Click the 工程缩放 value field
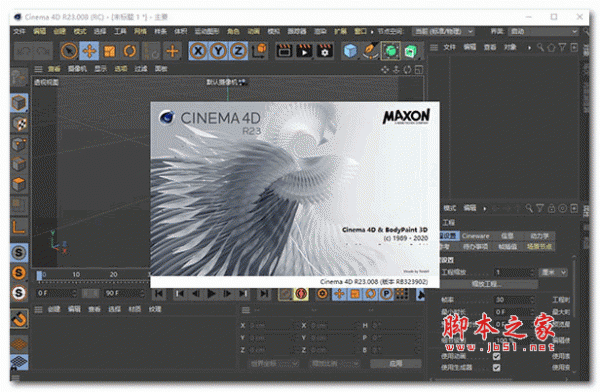600x392 pixels. coord(514,272)
